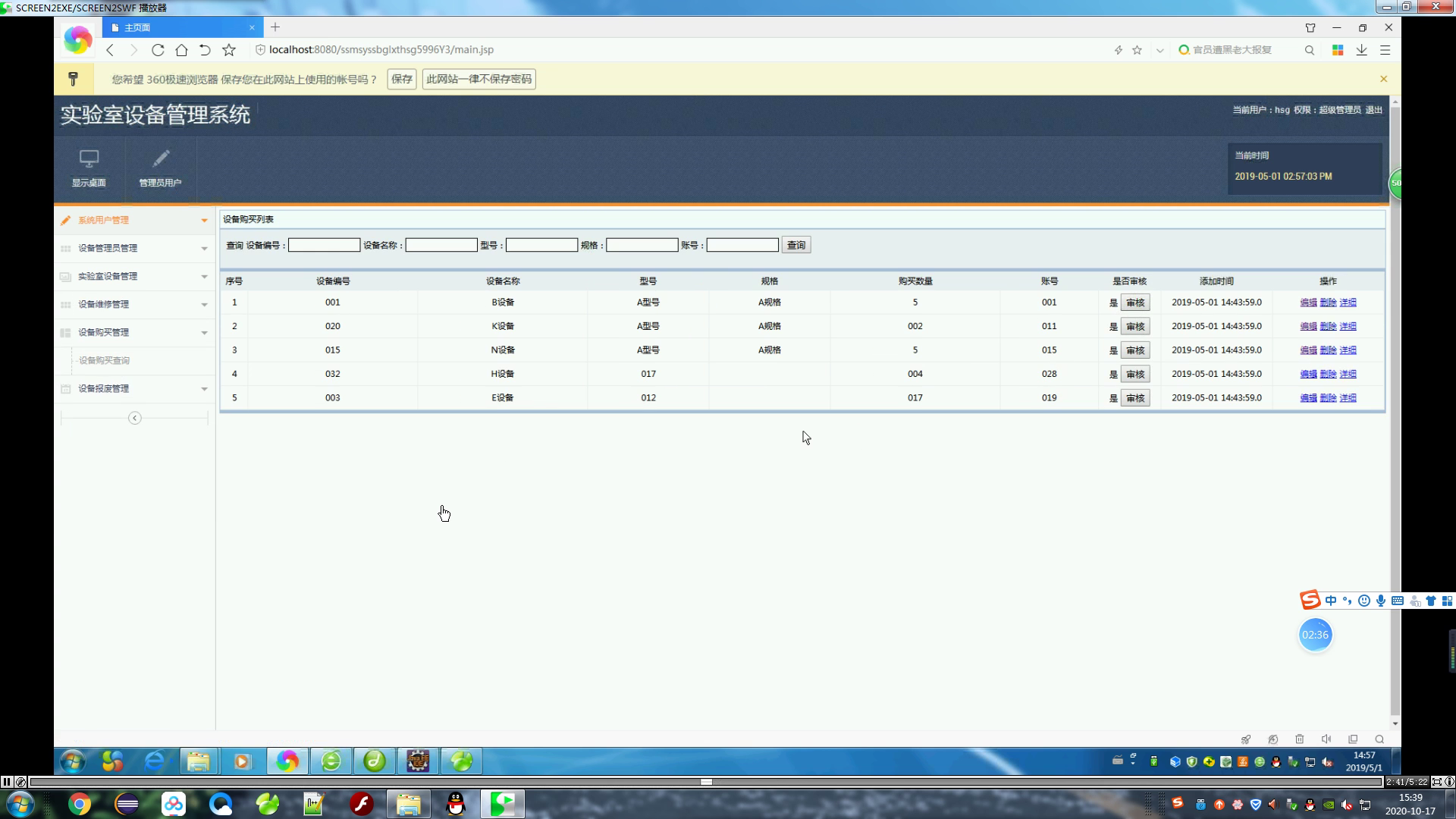Click the 2019-05-01 02:57:03 PM time text
This screenshot has width=1456, height=819.
1283,176
